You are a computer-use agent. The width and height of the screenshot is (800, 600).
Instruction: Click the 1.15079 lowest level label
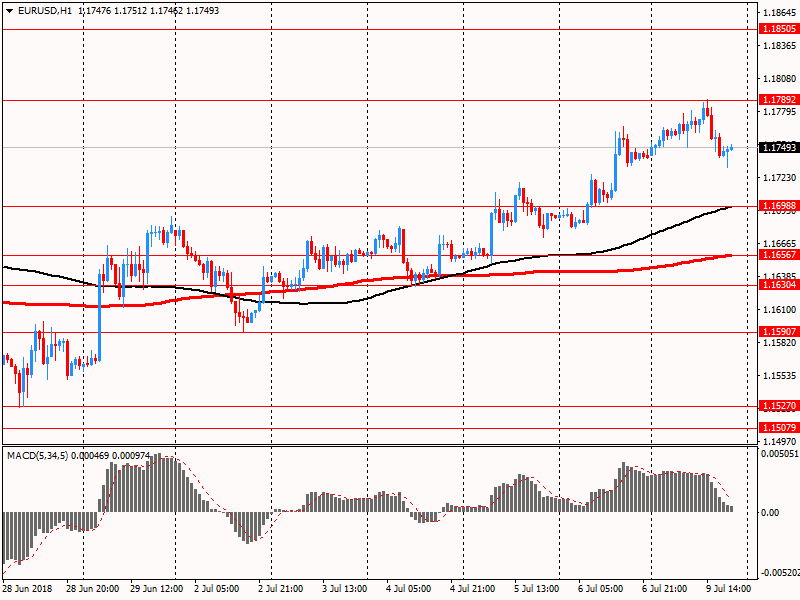click(x=779, y=428)
